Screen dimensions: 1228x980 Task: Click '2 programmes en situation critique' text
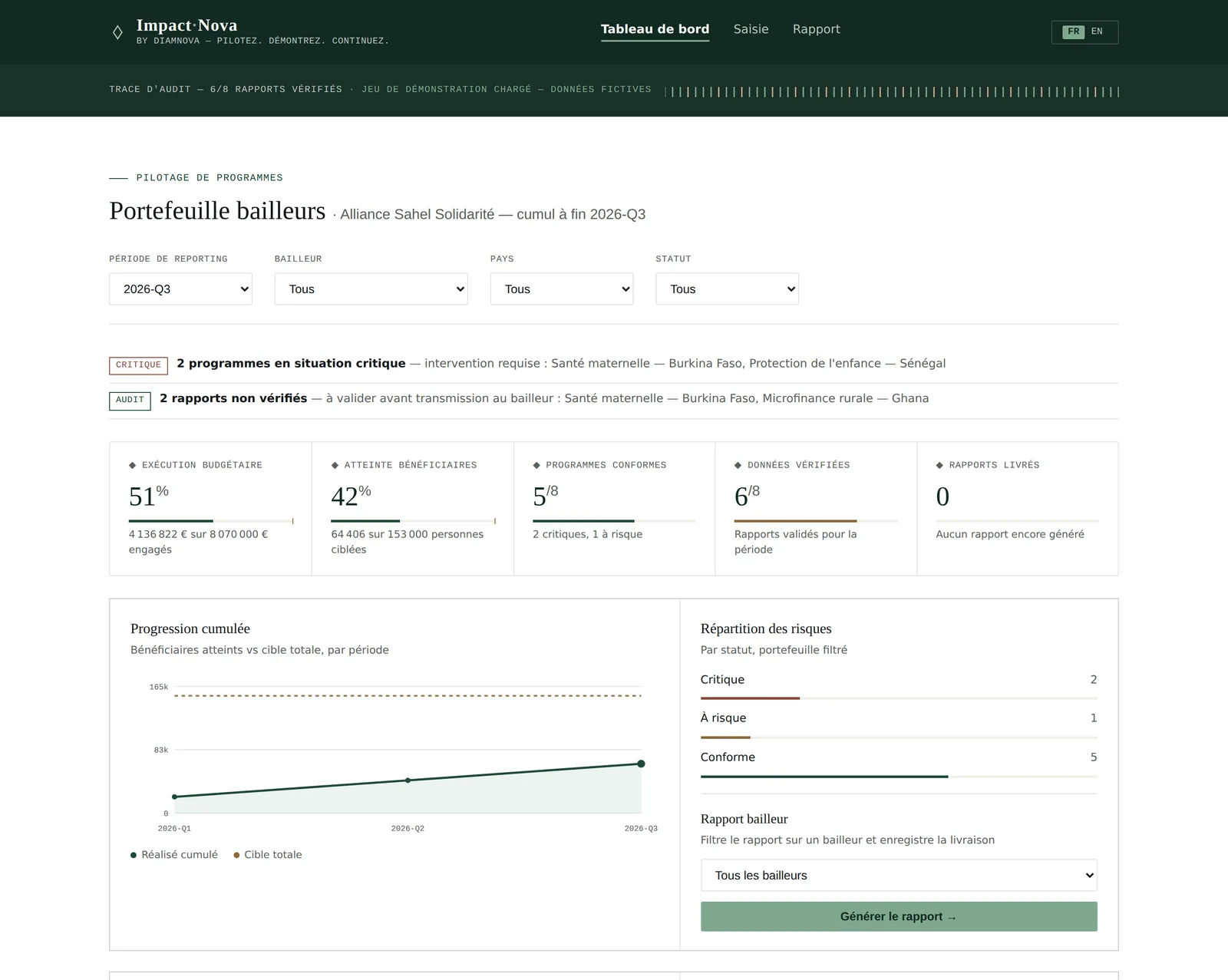click(291, 364)
